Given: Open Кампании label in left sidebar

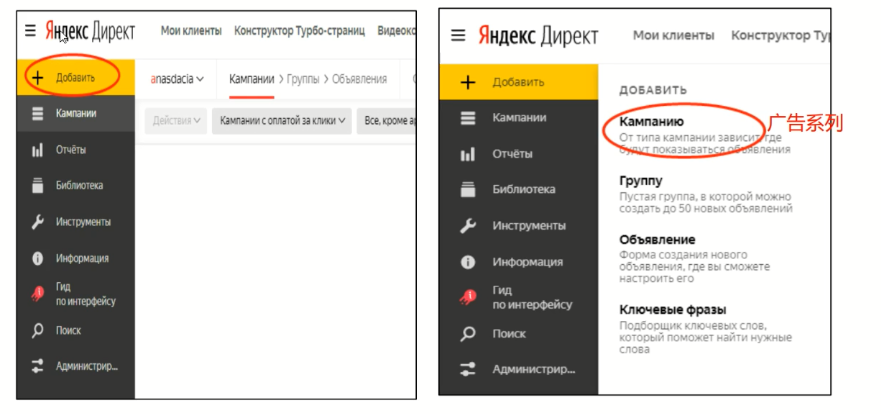Looking at the screenshot, I should coord(76,113).
